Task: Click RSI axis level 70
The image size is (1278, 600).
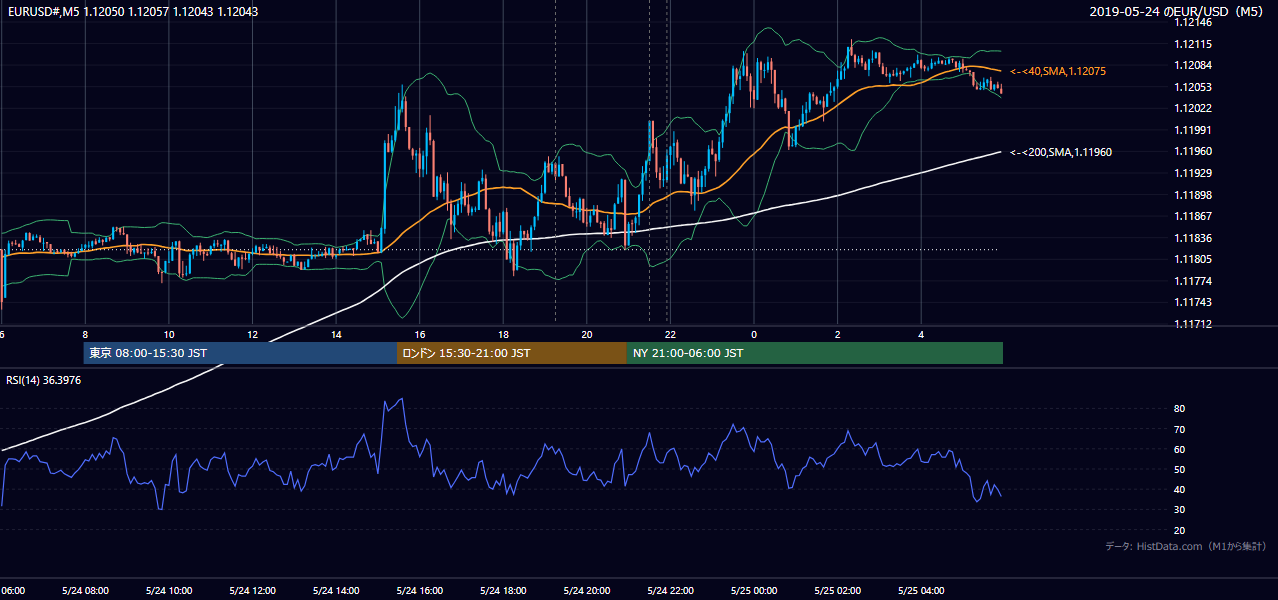Action: point(1180,429)
